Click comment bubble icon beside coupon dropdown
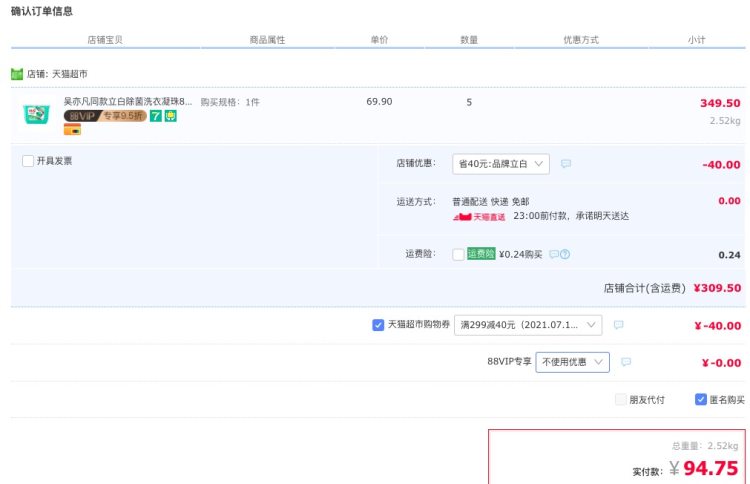Viewport: 750px width, 484px height. tap(618, 325)
